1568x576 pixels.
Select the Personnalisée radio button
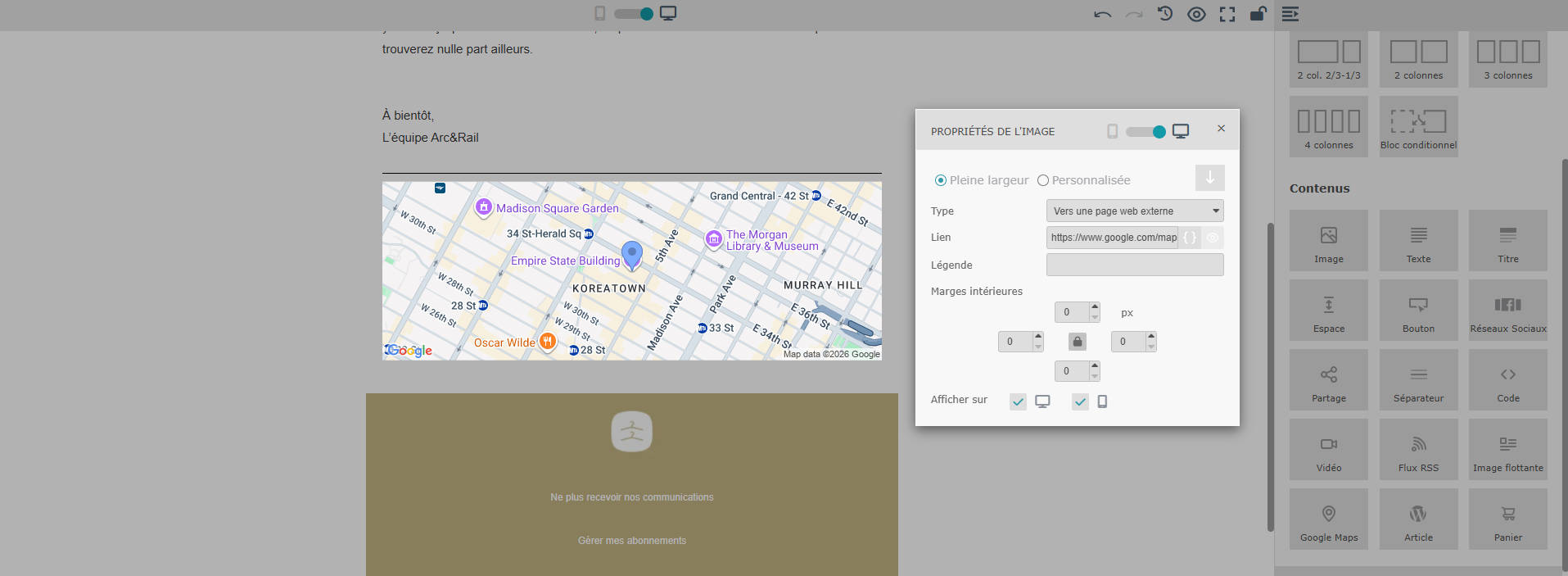click(x=1043, y=180)
